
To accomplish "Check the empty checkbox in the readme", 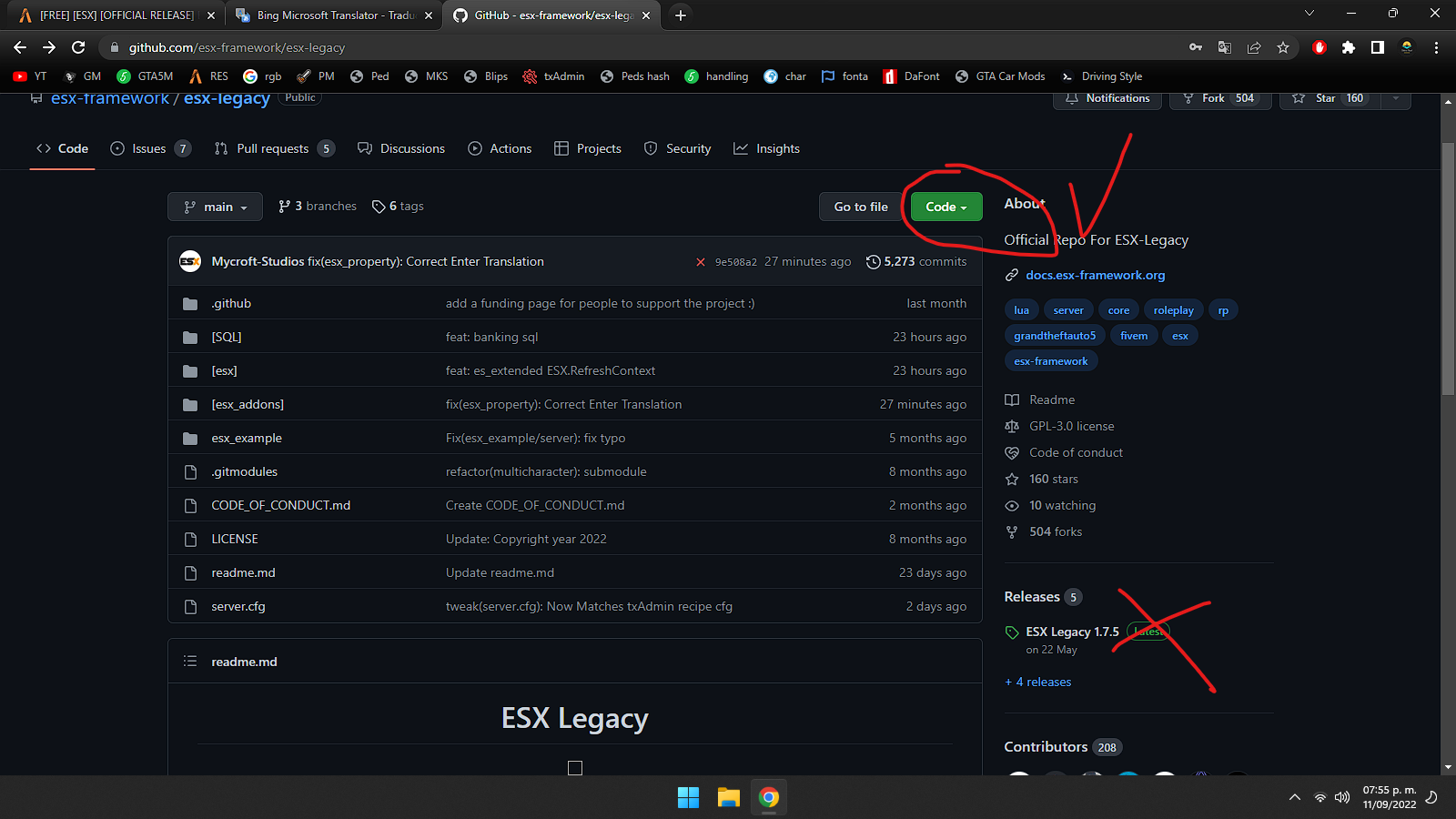I will pos(574,767).
